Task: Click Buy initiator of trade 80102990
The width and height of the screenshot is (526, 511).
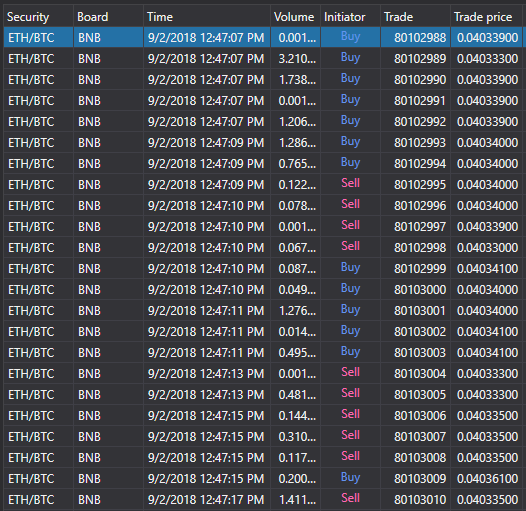Action: 350,79
